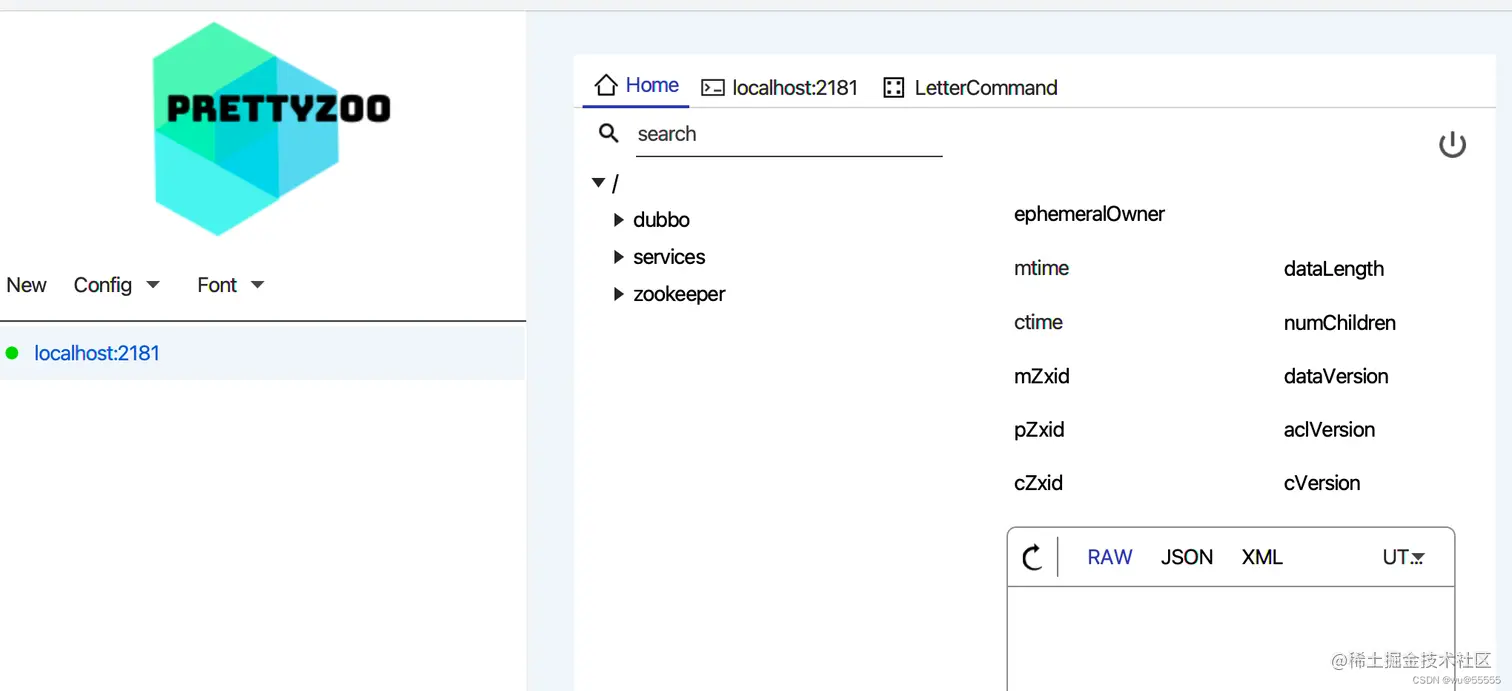Click the power disconnect icon
The height and width of the screenshot is (691, 1512).
coord(1452,145)
